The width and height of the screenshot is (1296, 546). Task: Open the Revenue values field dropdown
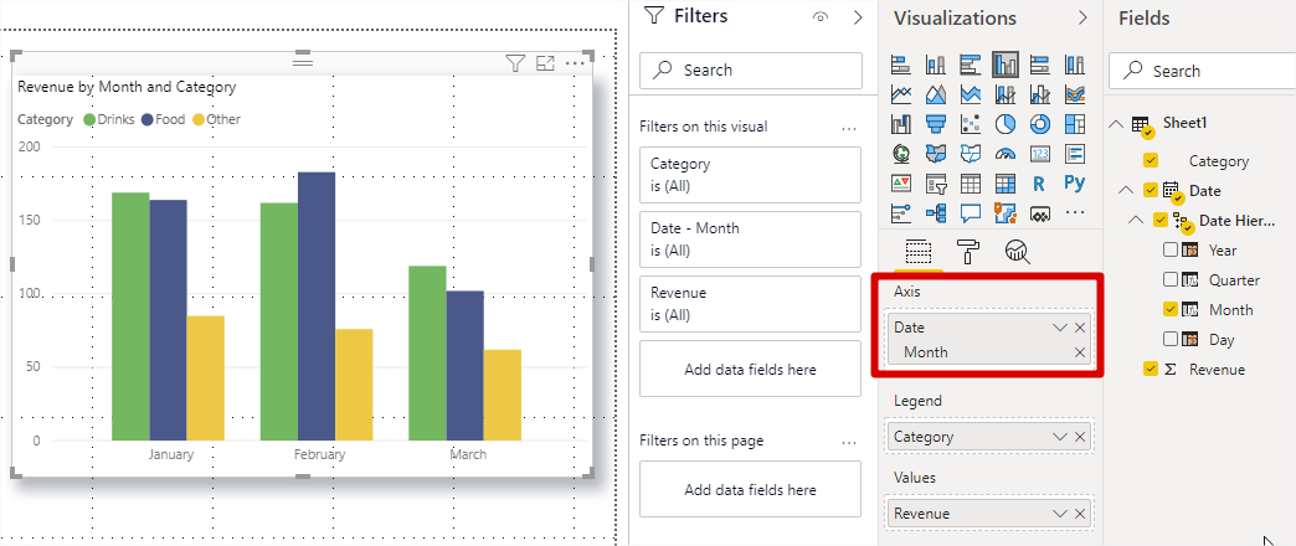tap(1060, 514)
